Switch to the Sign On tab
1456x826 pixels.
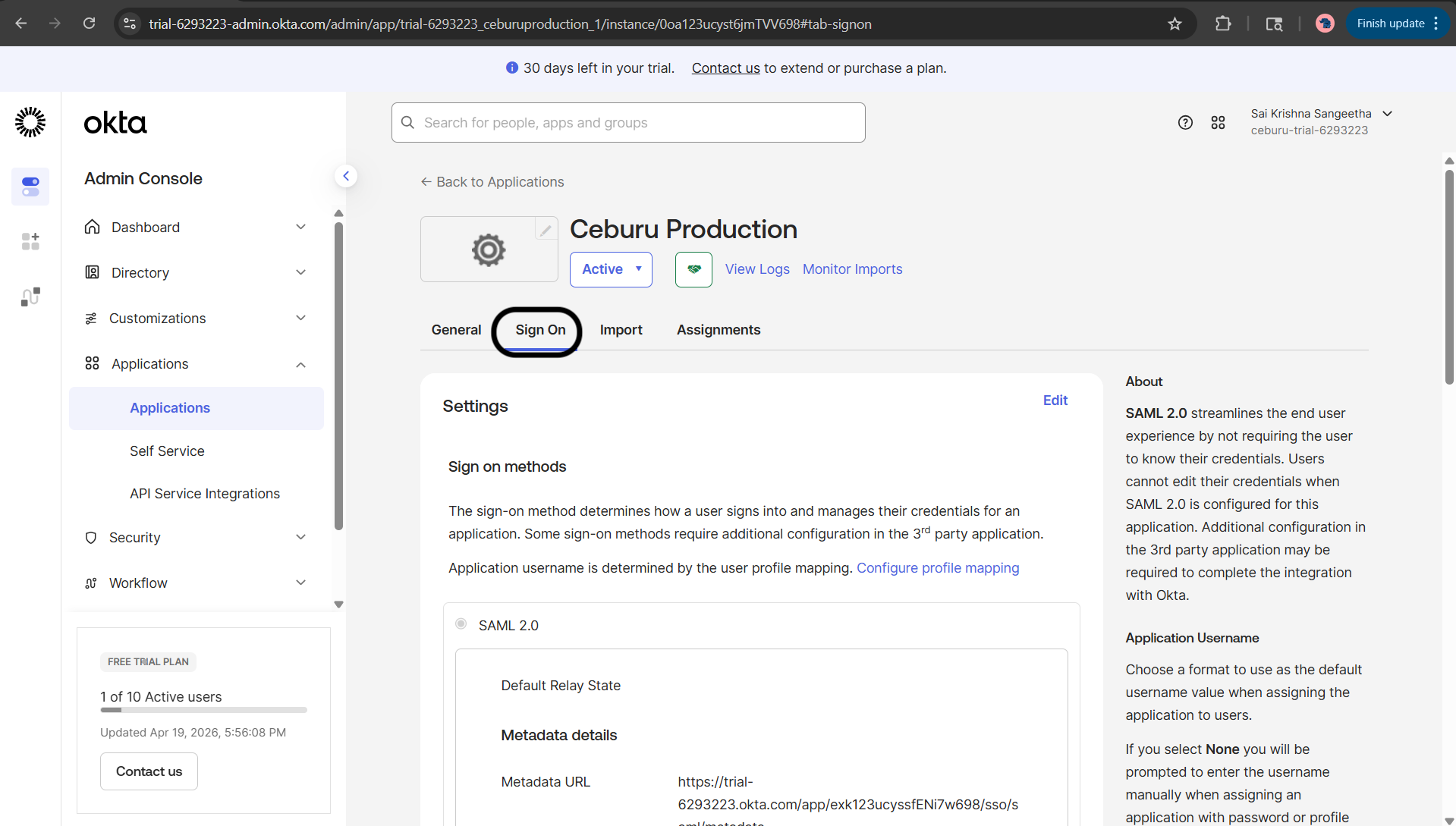540,330
